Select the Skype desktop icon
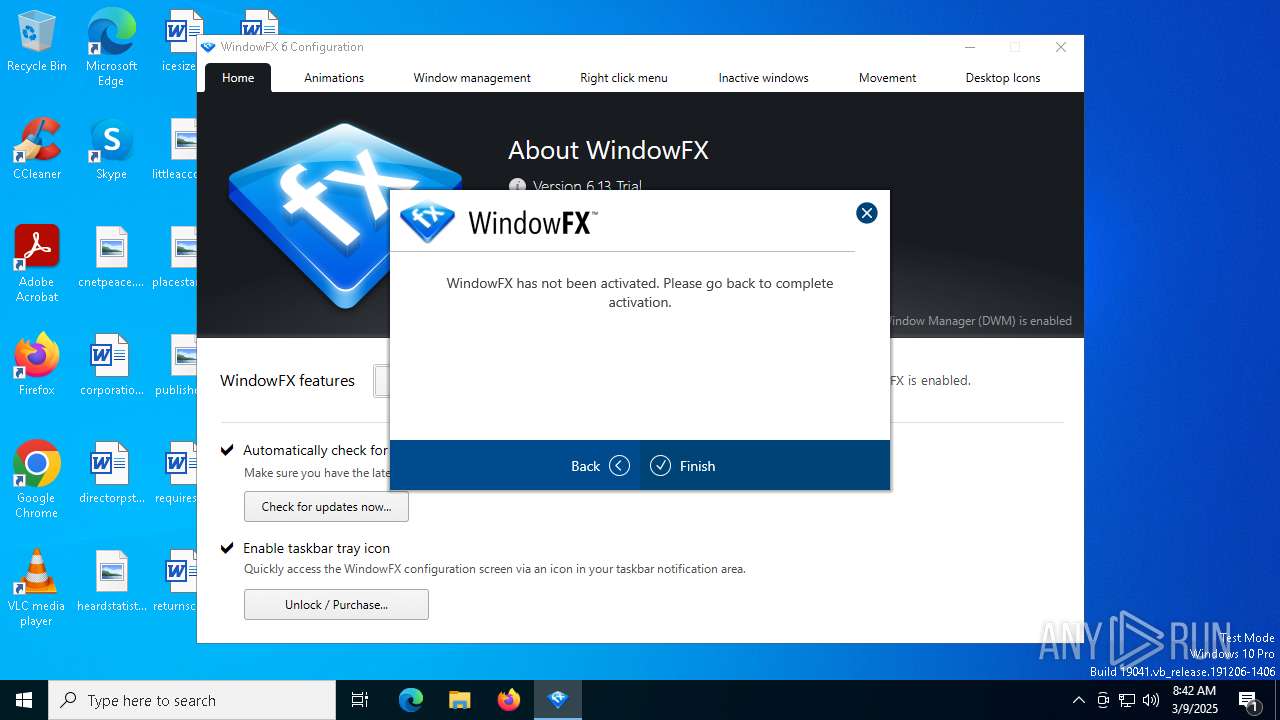The width and height of the screenshot is (1280, 720). pyautogui.click(x=111, y=150)
